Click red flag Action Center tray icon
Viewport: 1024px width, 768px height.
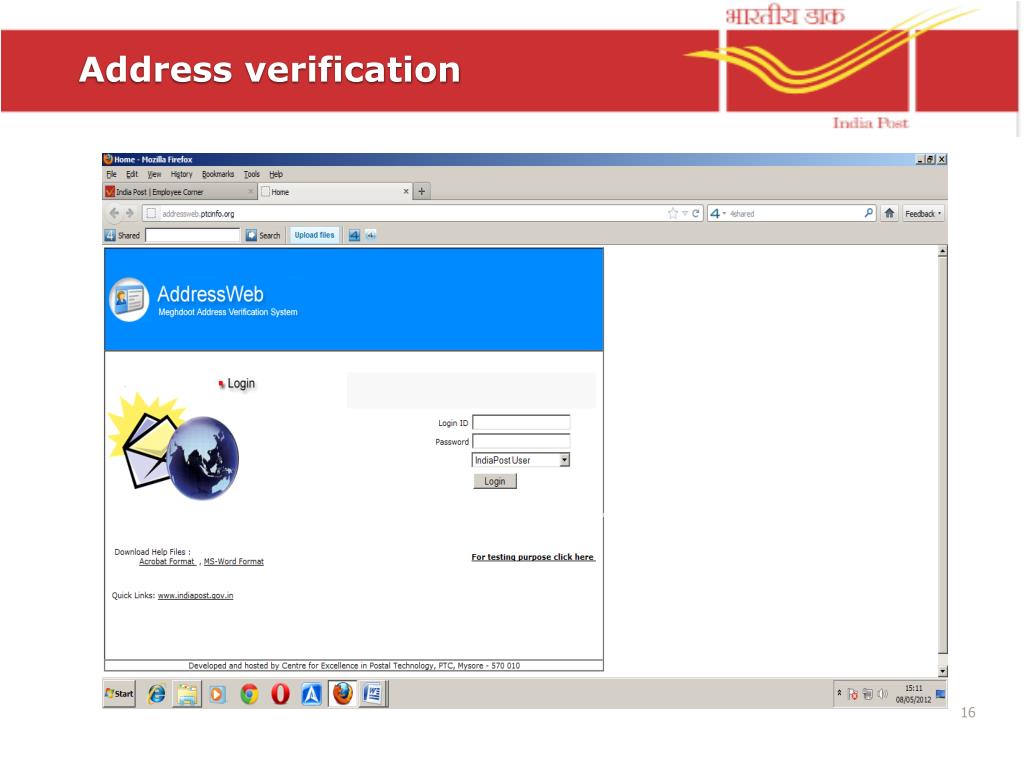pyautogui.click(x=852, y=694)
